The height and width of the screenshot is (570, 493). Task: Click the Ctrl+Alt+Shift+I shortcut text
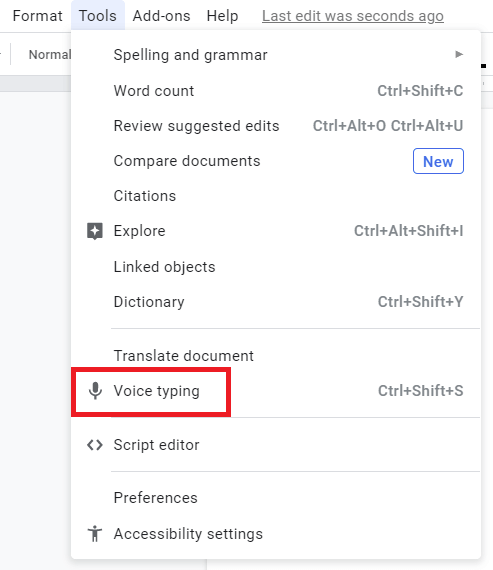pyautogui.click(x=409, y=231)
